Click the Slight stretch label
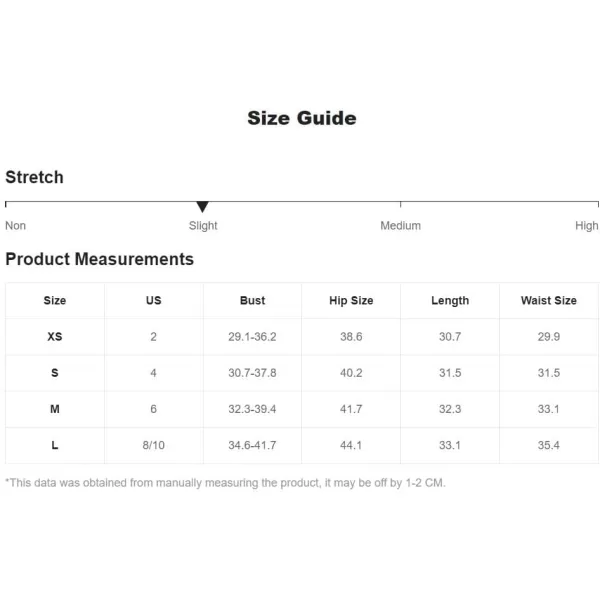Image resolution: width=600 pixels, height=600 pixels. tap(203, 226)
